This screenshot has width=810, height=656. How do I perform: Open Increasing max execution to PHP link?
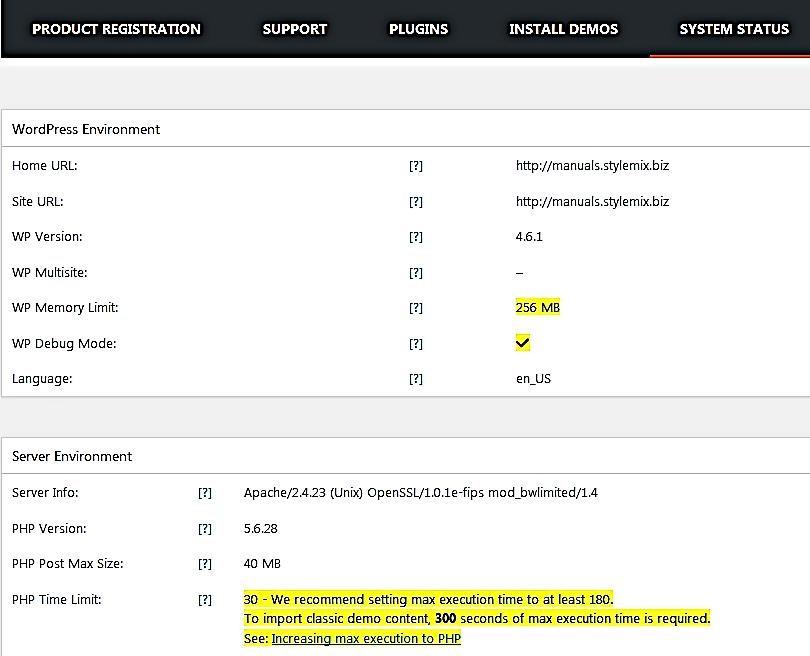(x=366, y=638)
